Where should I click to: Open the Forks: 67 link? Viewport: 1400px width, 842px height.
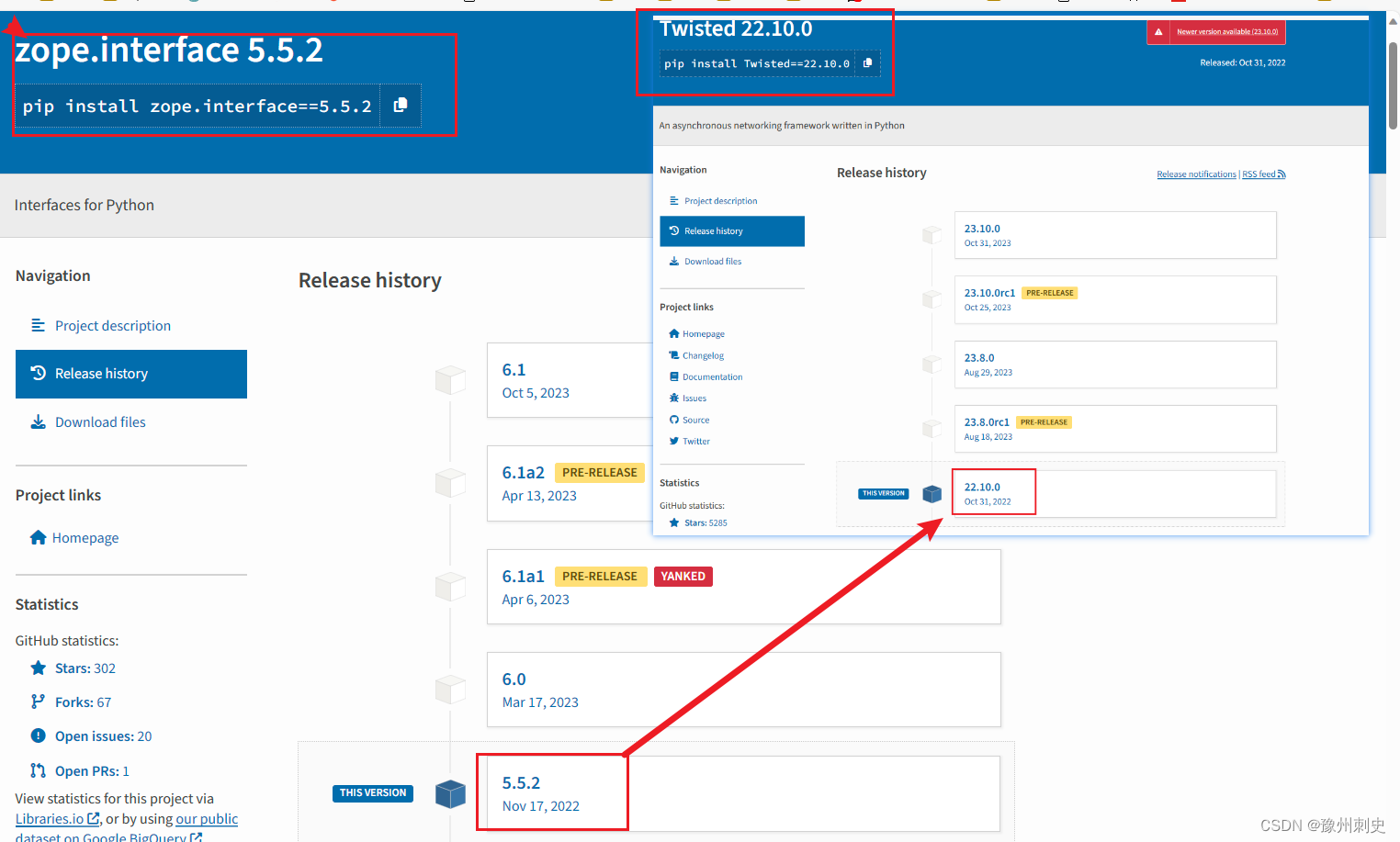coord(83,702)
